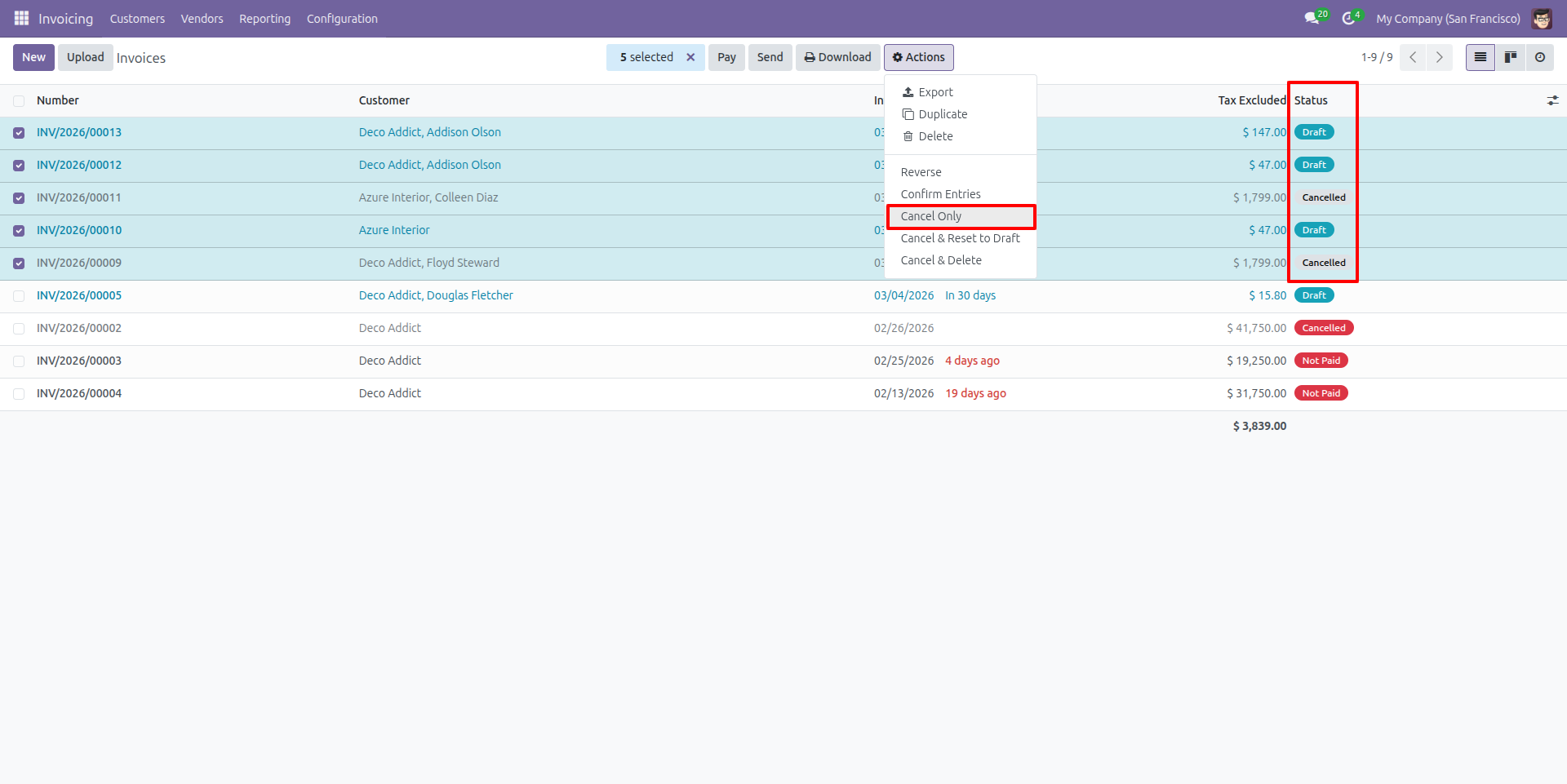The image size is (1567, 784).
Task: Click Azure Interior, Colleen Diaz cell
Action: [428, 197]
